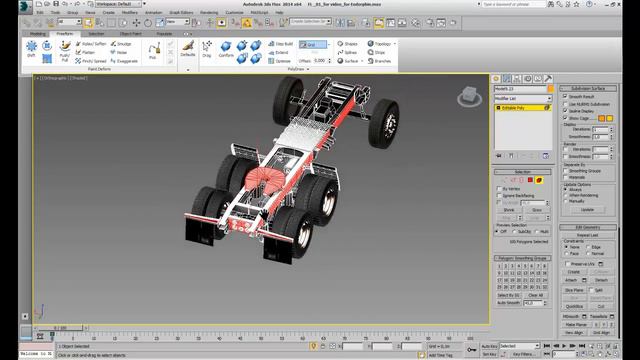Click the Select and Move tool
This screenshot has width=640, height=360.
(136, 23)
